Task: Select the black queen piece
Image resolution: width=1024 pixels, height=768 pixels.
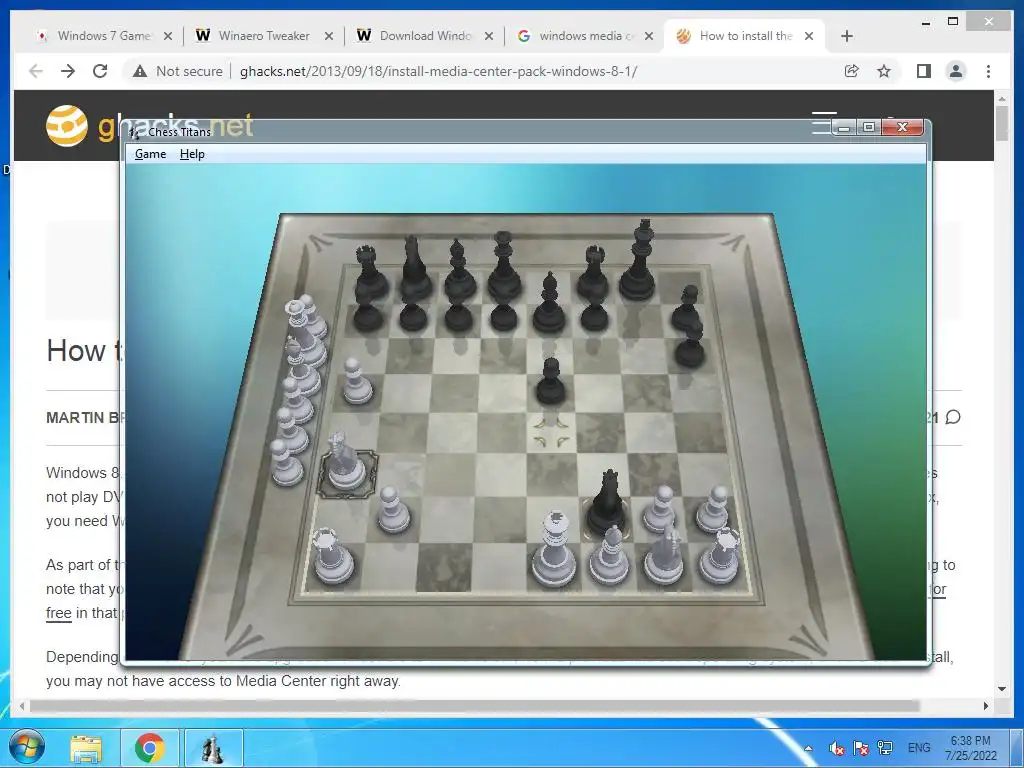Action: 504,264
